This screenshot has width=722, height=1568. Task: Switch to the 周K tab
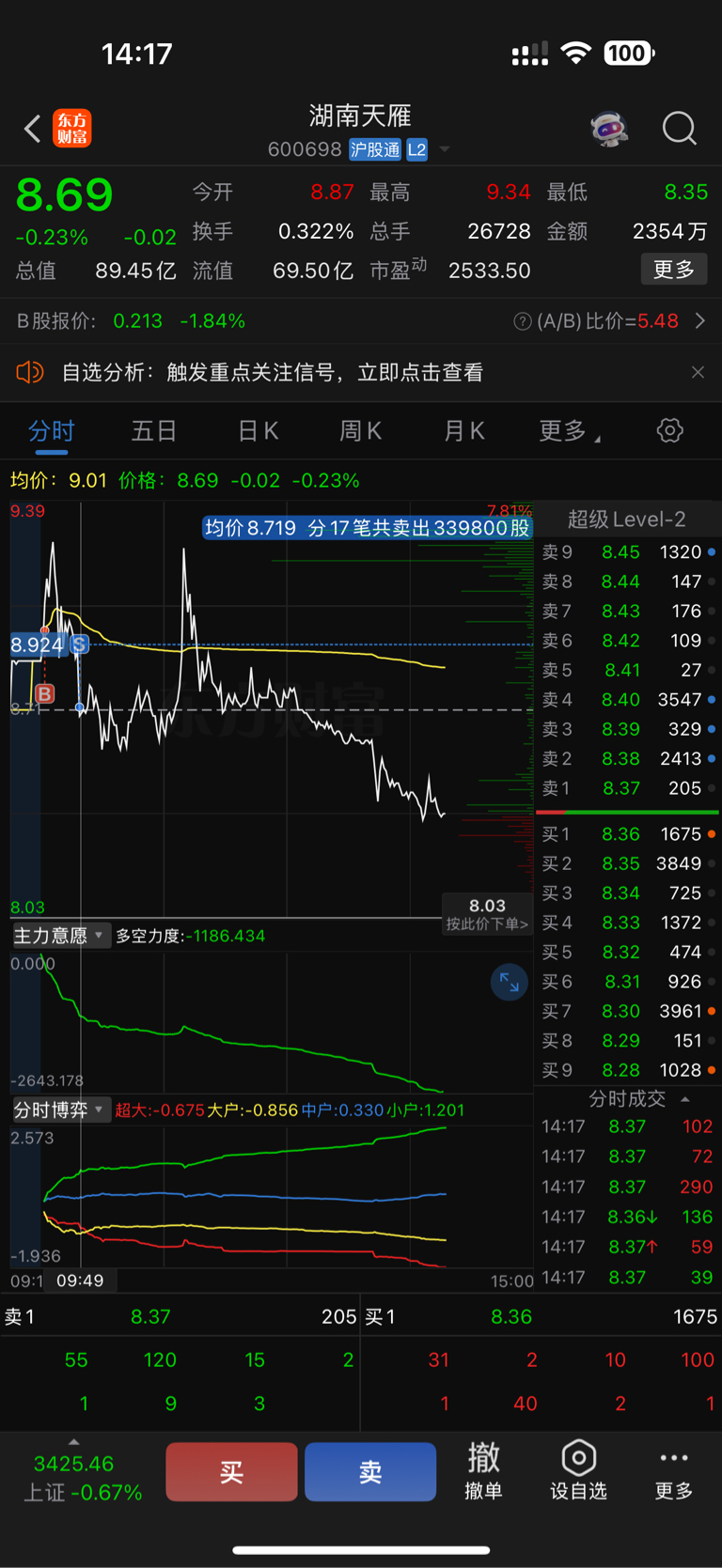(360, 431)
